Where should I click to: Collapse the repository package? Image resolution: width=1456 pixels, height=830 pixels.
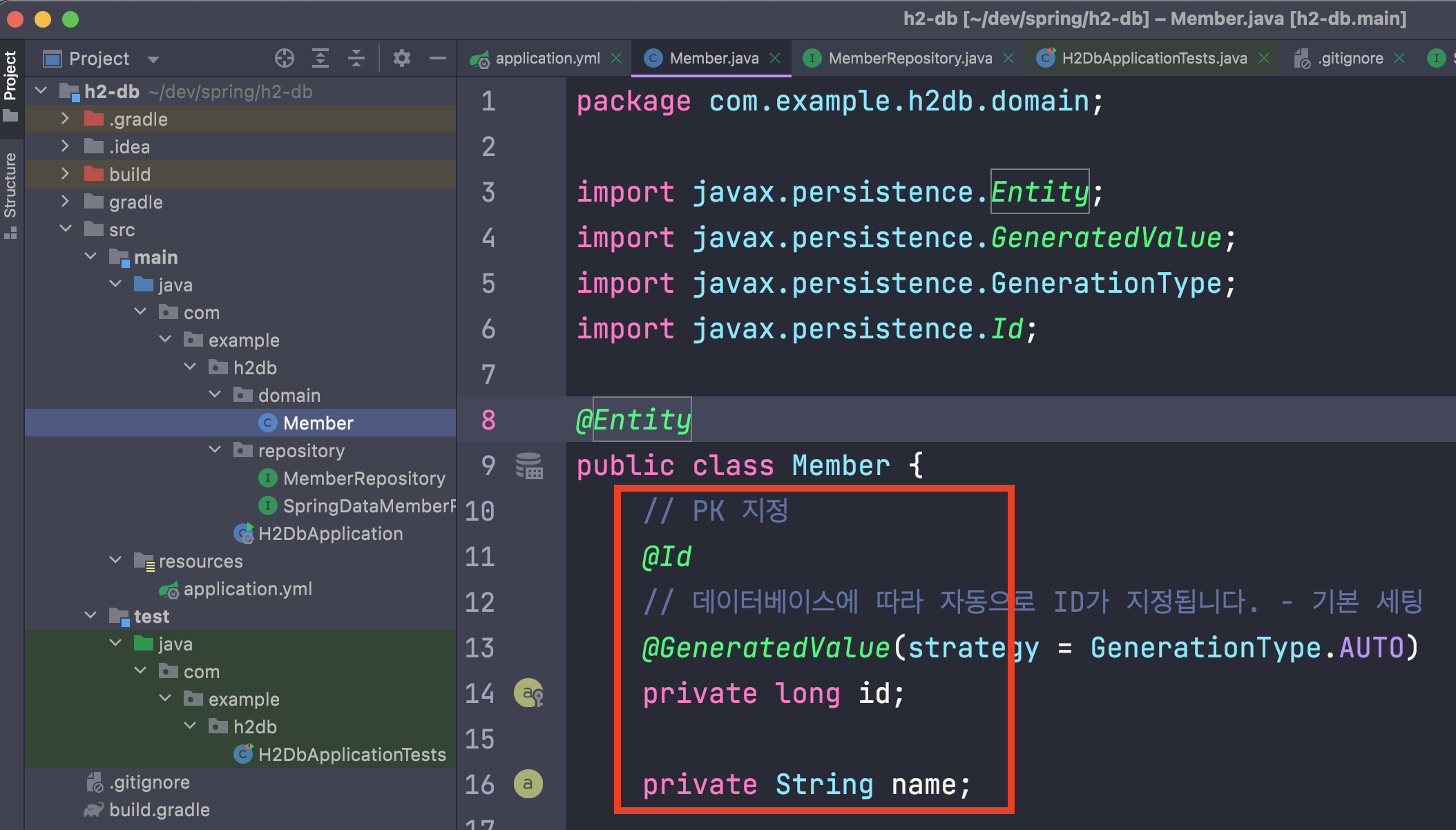coord(215,450)
